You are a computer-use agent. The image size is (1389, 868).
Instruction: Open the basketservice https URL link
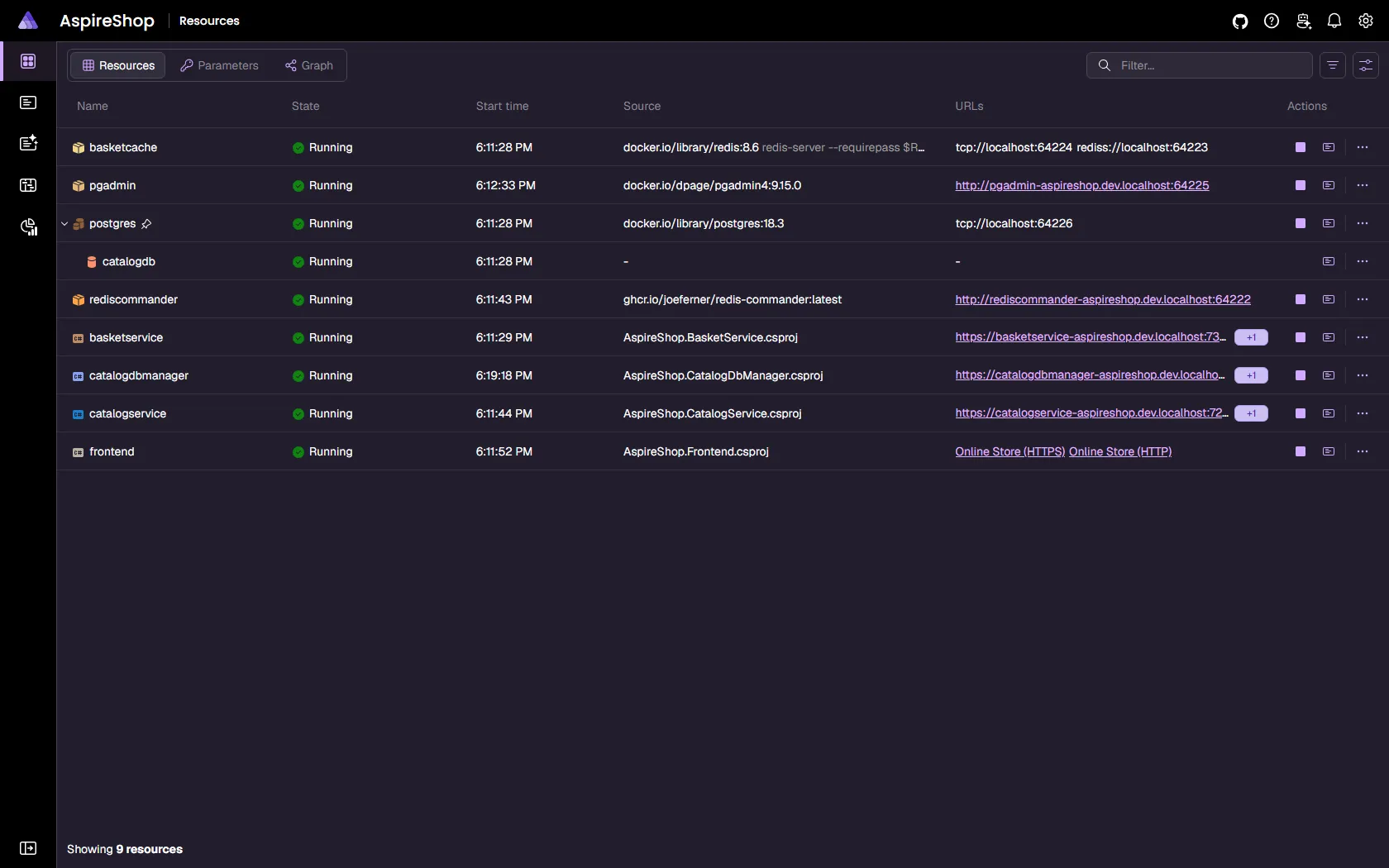[x=1091, y=337]
